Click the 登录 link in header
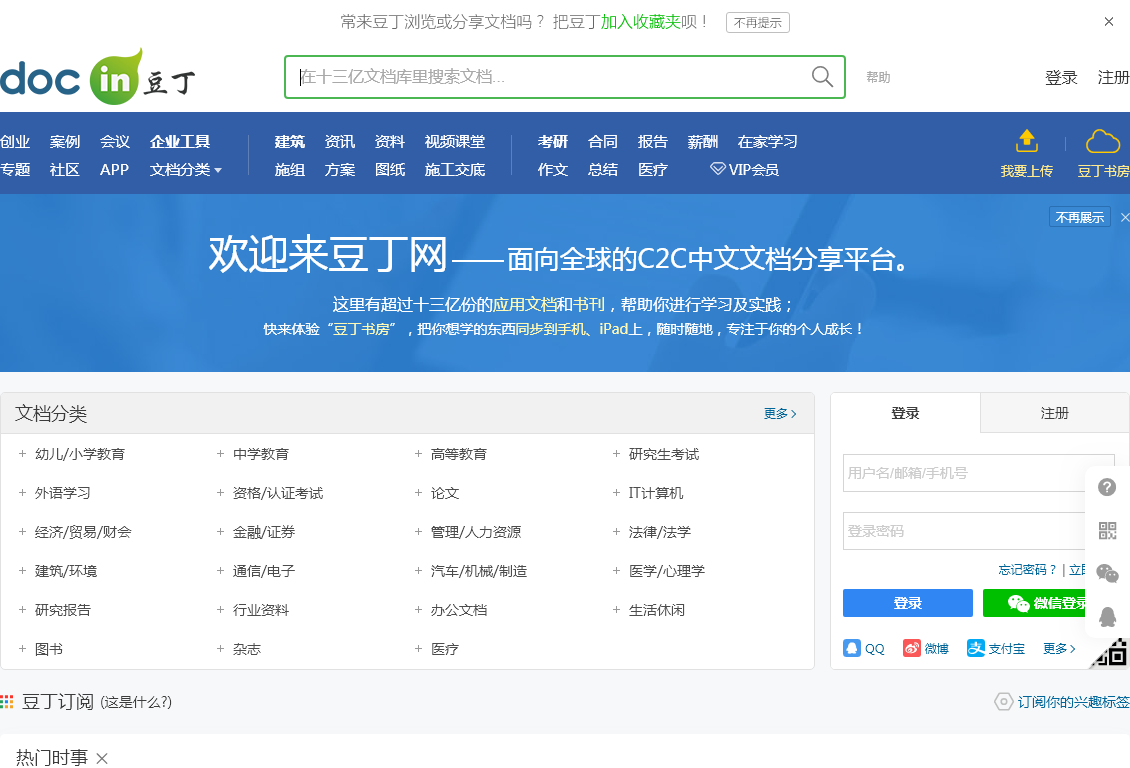Viewport: 1130px width, 768px height. click(1061, 77)
